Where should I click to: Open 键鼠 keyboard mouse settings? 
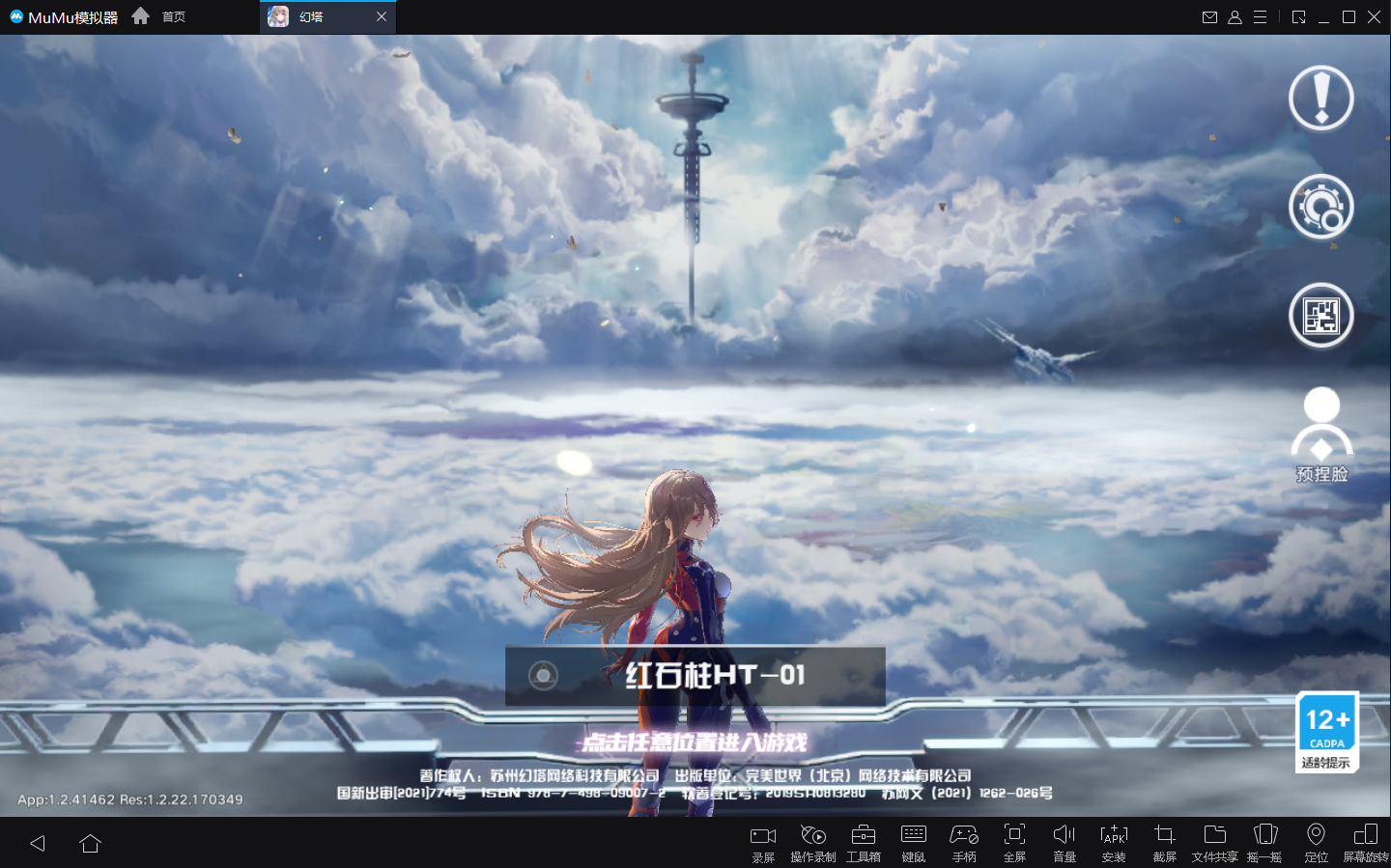913,843
